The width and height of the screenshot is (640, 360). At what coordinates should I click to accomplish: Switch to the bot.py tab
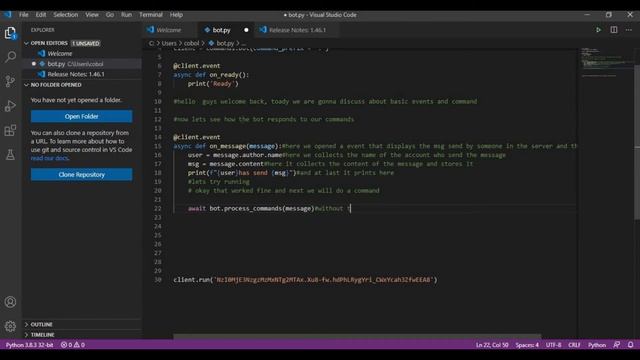coord(221,30)
